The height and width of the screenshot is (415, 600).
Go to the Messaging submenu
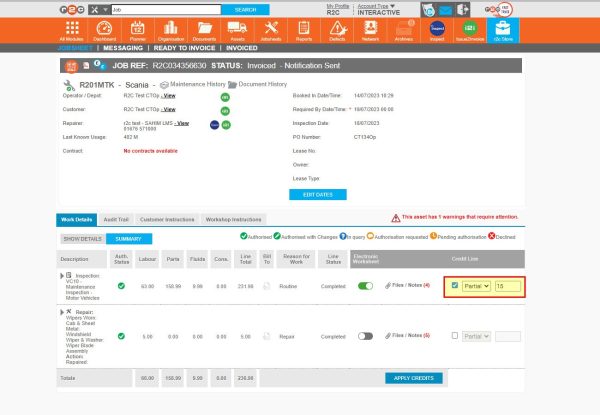point(123,48)
